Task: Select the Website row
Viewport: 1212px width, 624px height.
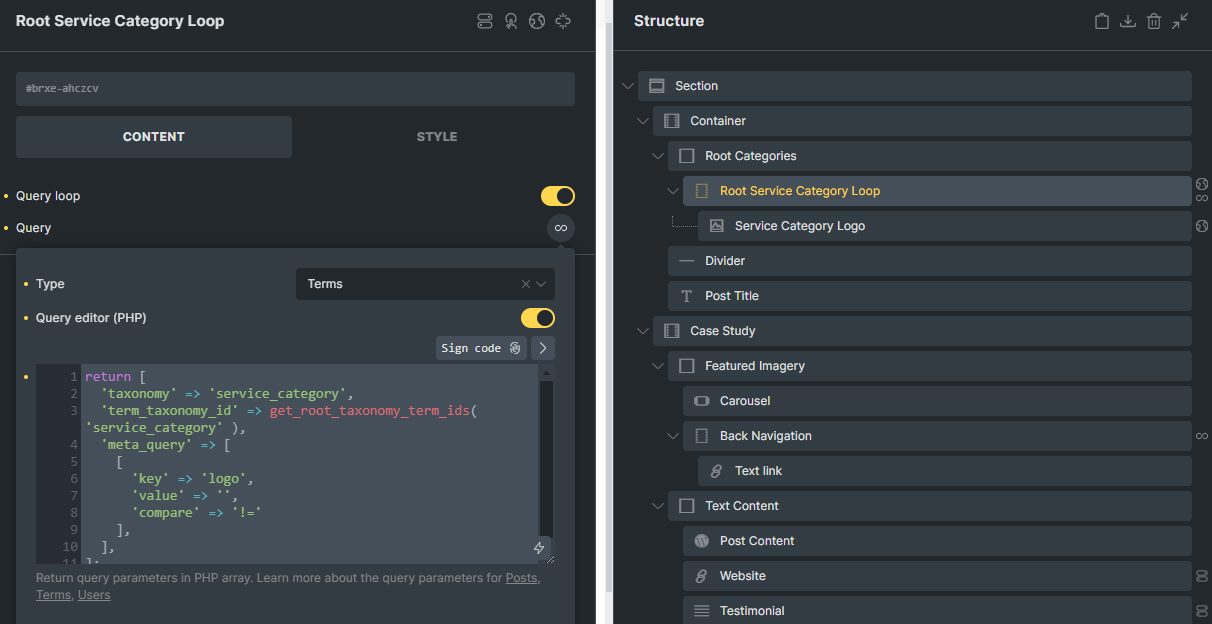Action: (937, 576)
